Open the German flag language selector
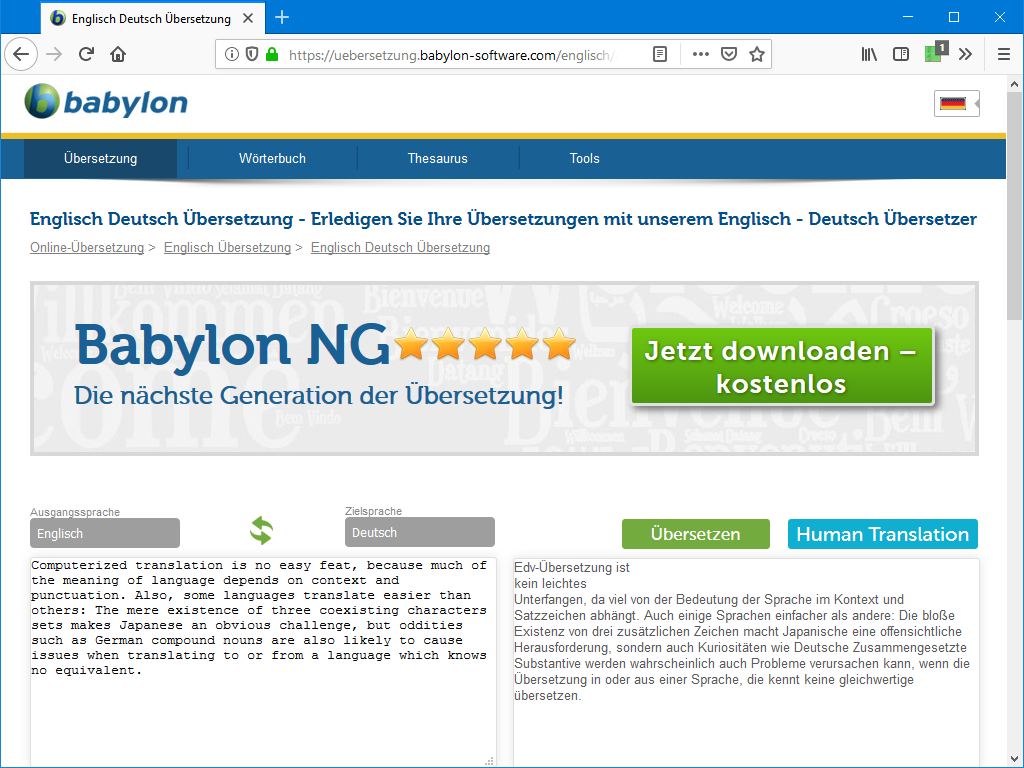Image resolution: width=1024 pixels, height=768 pixels. [x=957, y=103]
